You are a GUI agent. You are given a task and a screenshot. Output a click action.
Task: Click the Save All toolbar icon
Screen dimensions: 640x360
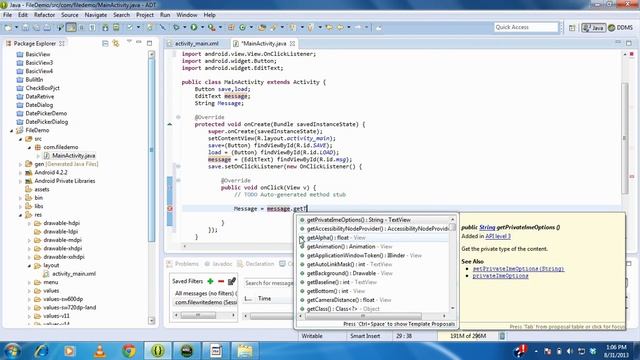coord(36,27)
